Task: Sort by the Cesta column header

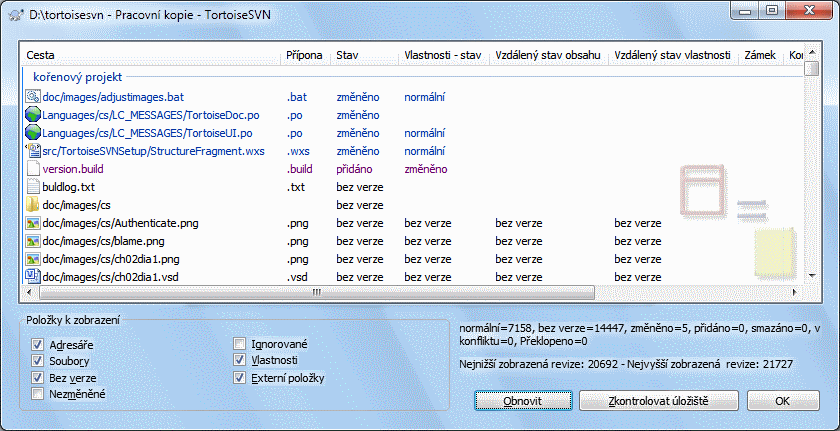Action: click(152, 55)
